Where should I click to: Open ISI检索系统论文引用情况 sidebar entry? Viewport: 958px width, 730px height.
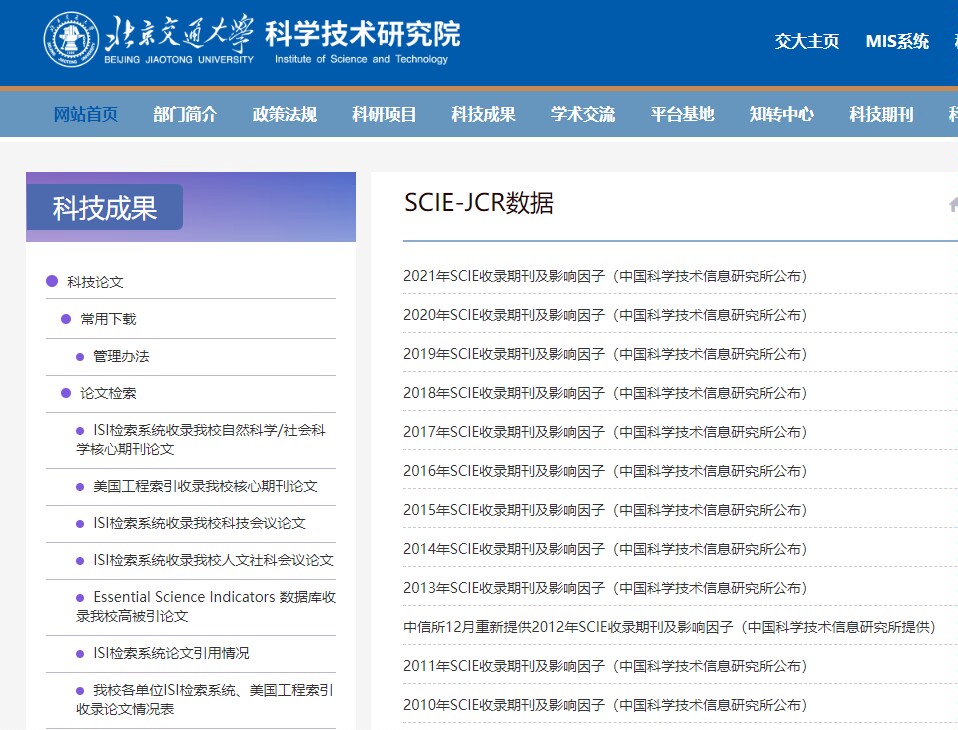click(171, 653)
